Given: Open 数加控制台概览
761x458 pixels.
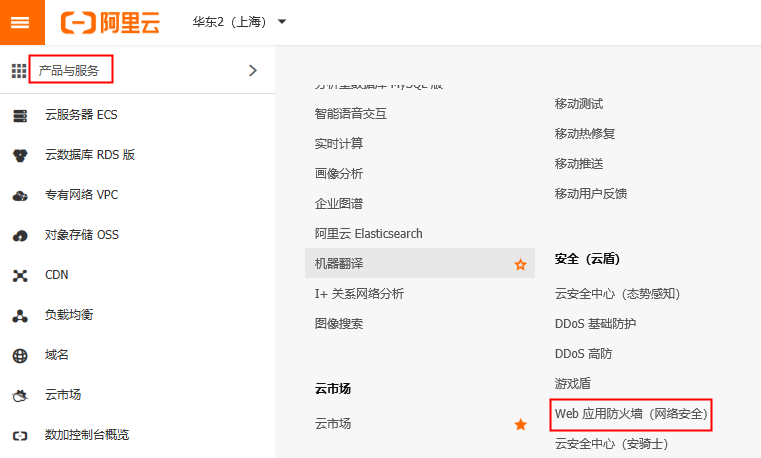Looking at the screenshot, I should point(87,435).
